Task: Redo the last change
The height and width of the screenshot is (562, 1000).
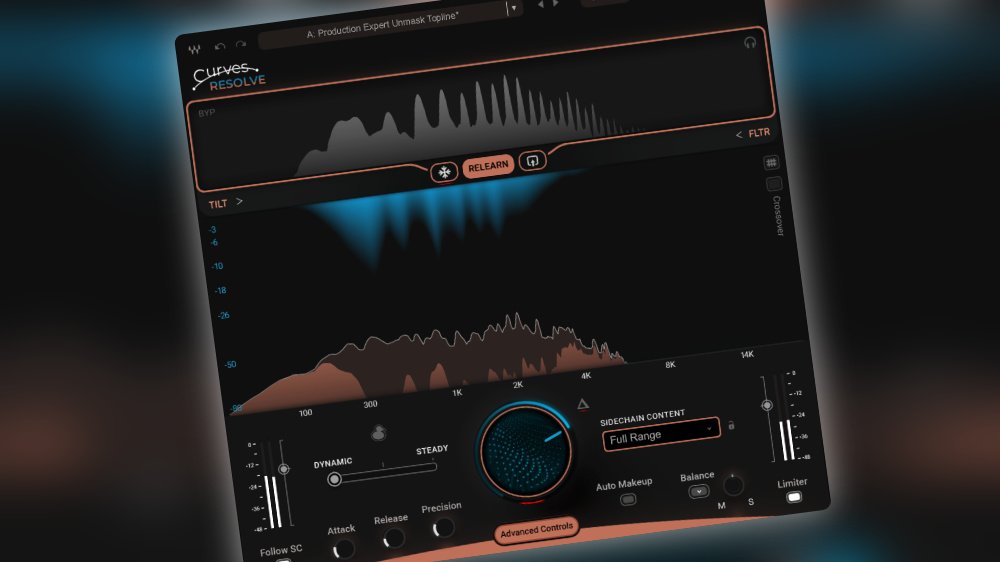Action: (241, 45)
